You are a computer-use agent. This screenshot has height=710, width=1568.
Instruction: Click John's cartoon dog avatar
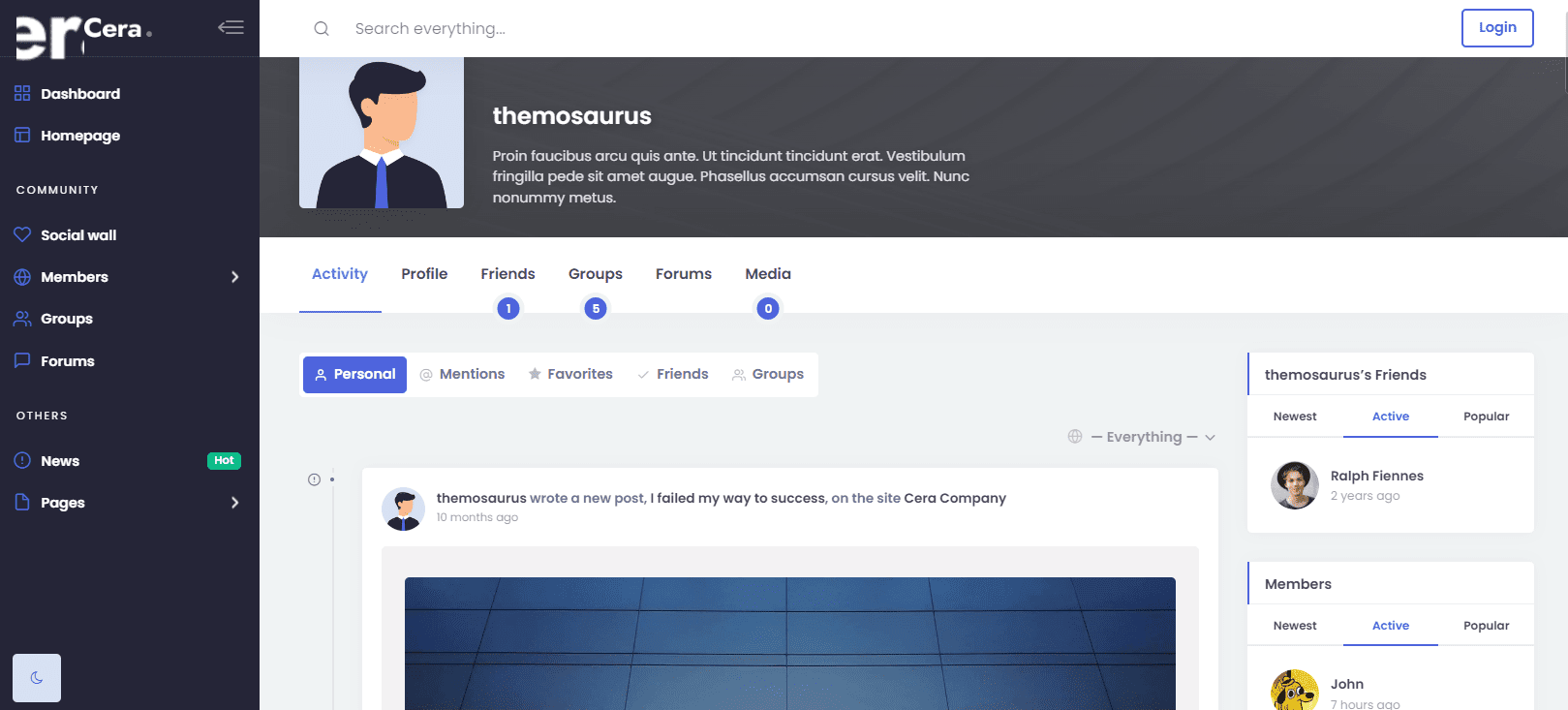click(x=1295, y=691)
